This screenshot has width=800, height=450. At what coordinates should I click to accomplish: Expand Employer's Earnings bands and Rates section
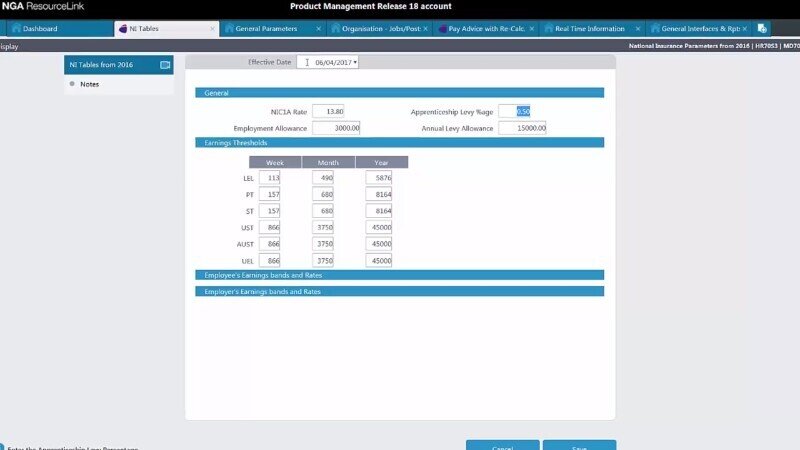click(399, 292)
